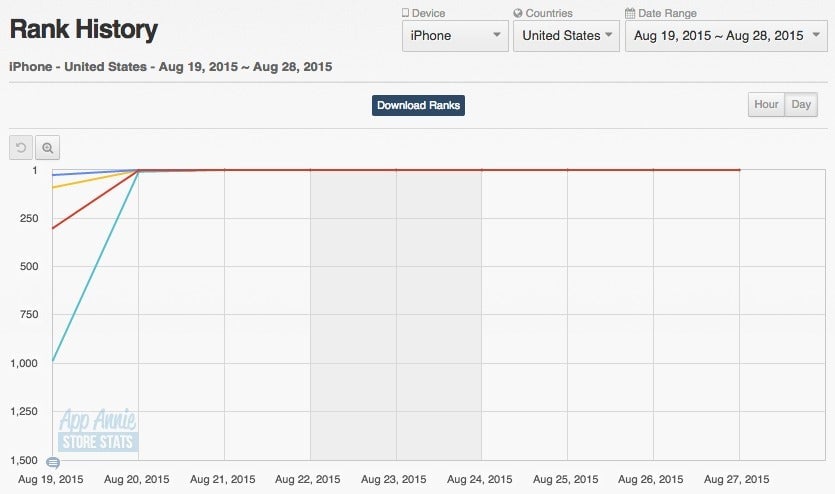Expand the Aug 19 – Aug 28 date range selector
Viewport: 835px width, 494px height.
point(726,36)
